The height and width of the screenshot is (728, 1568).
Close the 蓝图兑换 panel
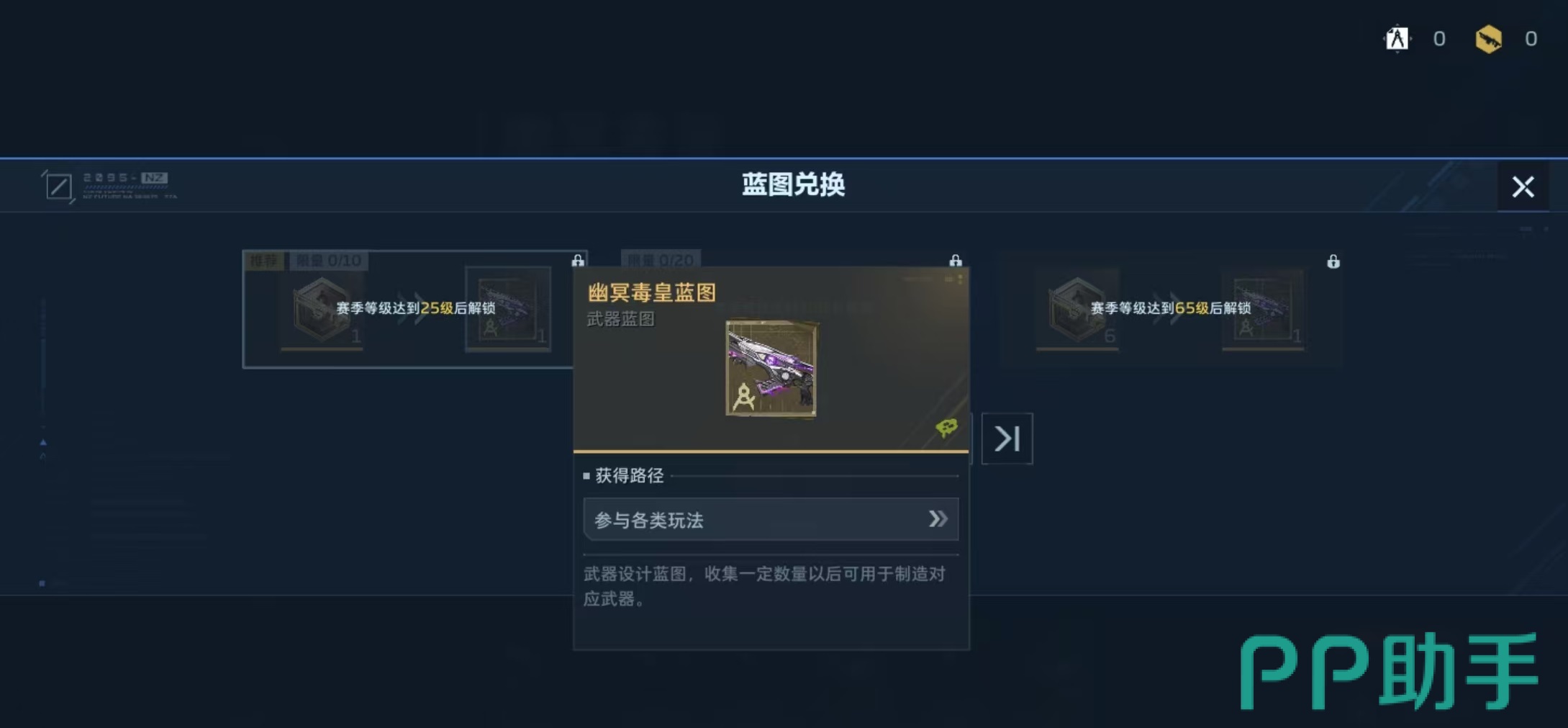(1523, 187)
